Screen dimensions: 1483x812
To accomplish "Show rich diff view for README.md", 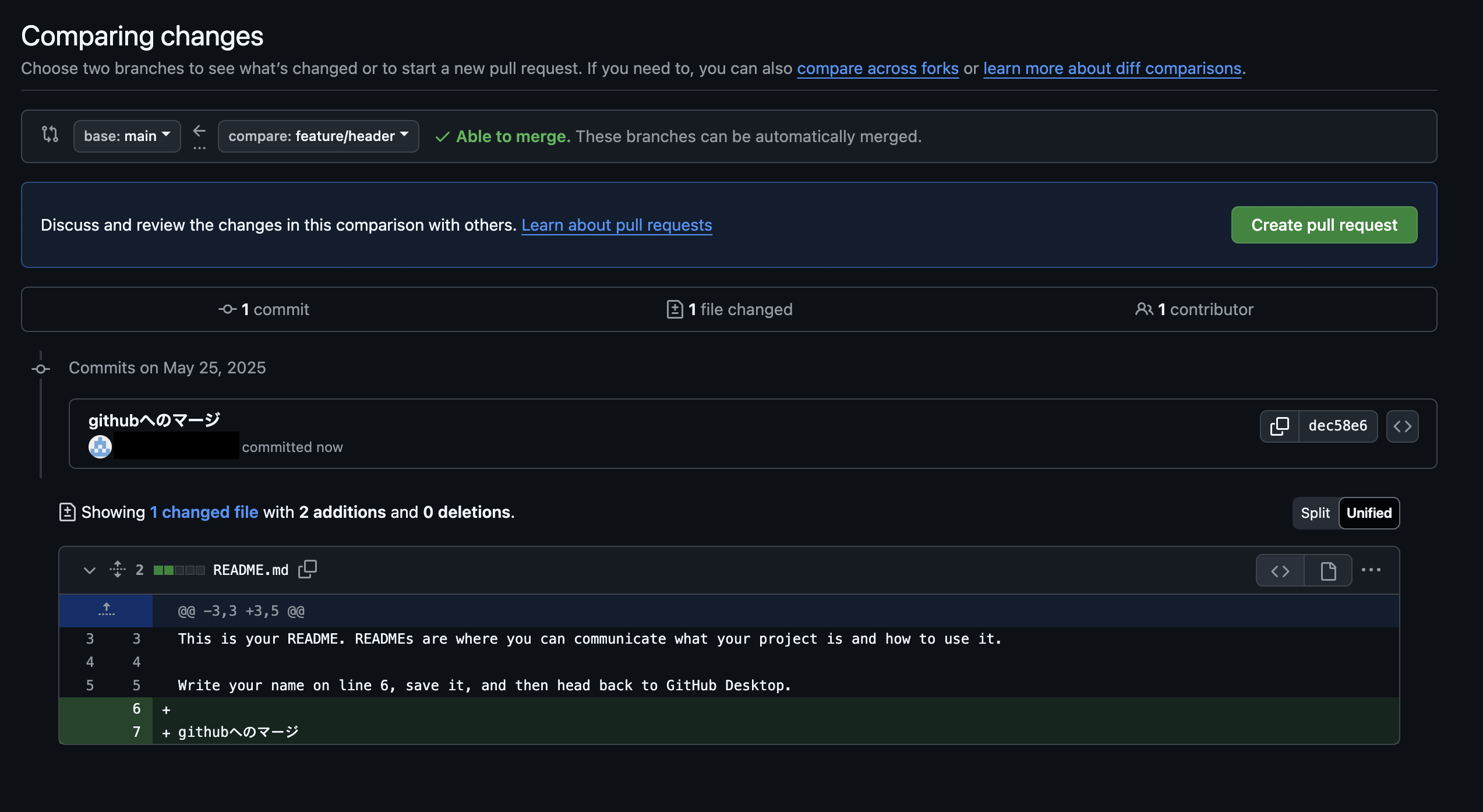I will click(1328, 571).
